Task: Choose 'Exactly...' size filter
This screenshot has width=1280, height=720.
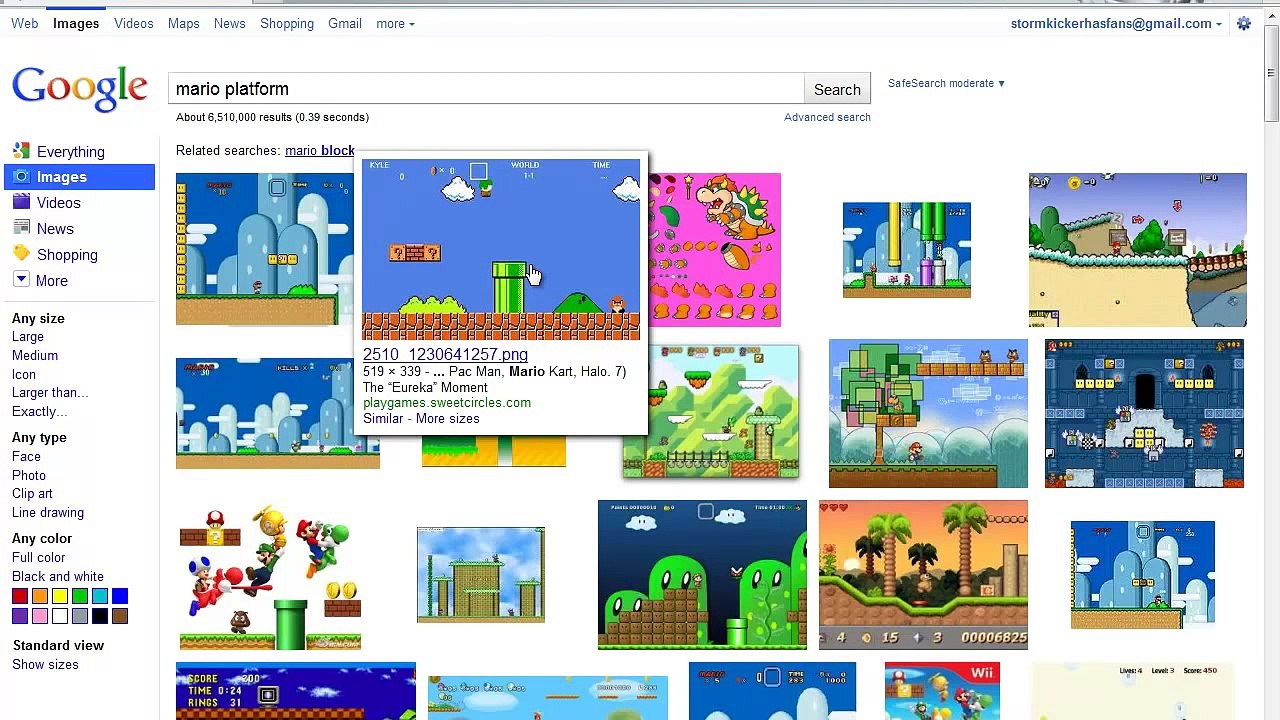Action: 40,411
